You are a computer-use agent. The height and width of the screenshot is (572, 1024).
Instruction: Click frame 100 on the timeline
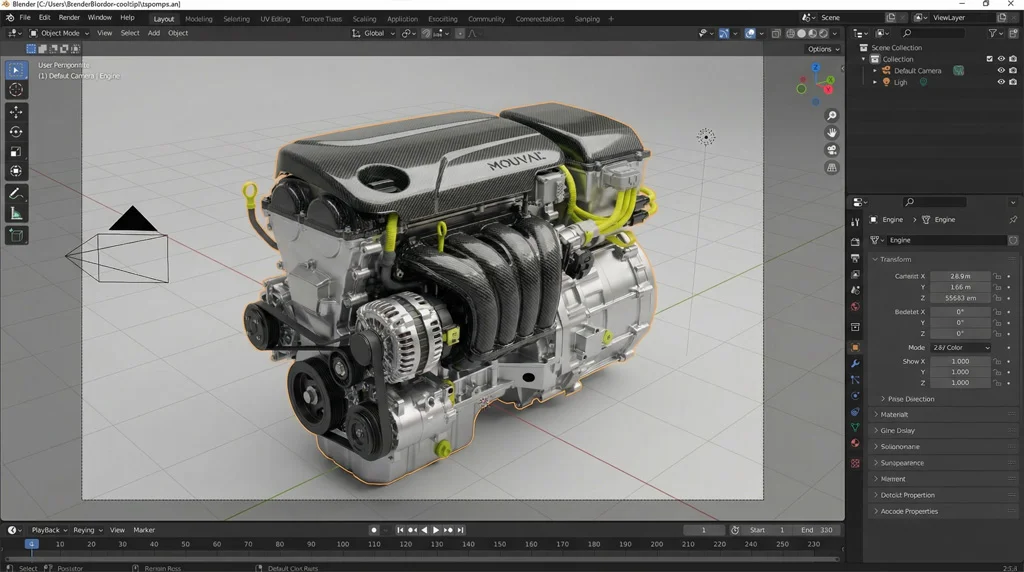click(344, 544)
